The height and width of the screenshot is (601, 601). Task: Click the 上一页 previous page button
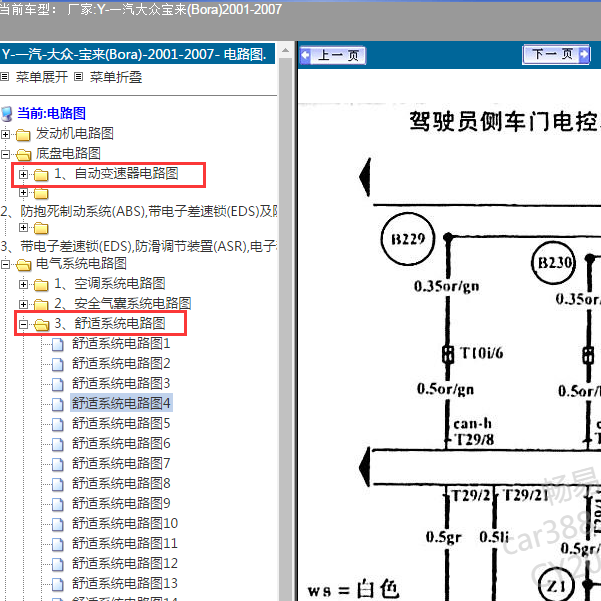(332, 55)
